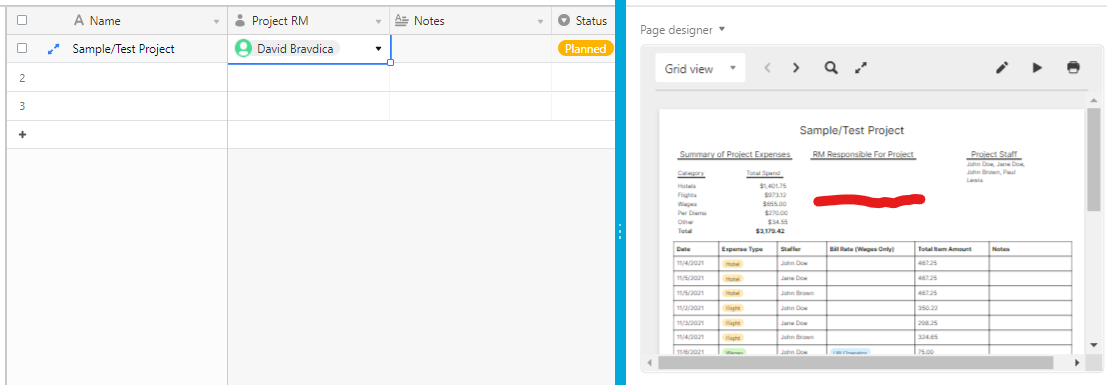Click the David Bravdica avatar icon

(x=244, y=48)
